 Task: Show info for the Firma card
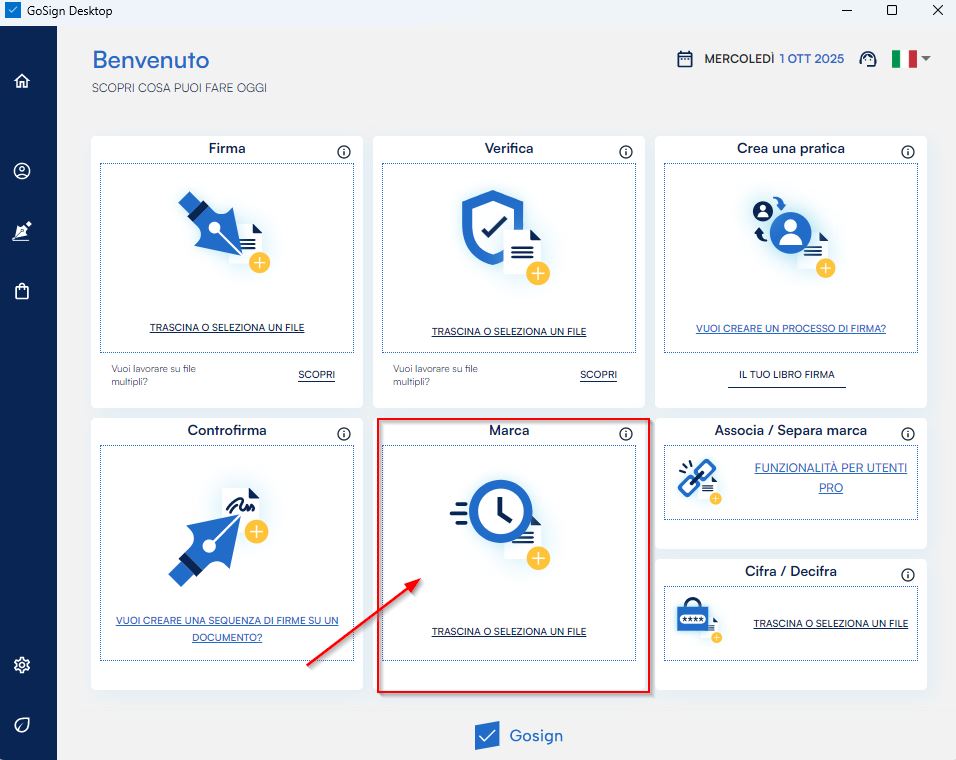pyautogui.click(x=344, y=152)
